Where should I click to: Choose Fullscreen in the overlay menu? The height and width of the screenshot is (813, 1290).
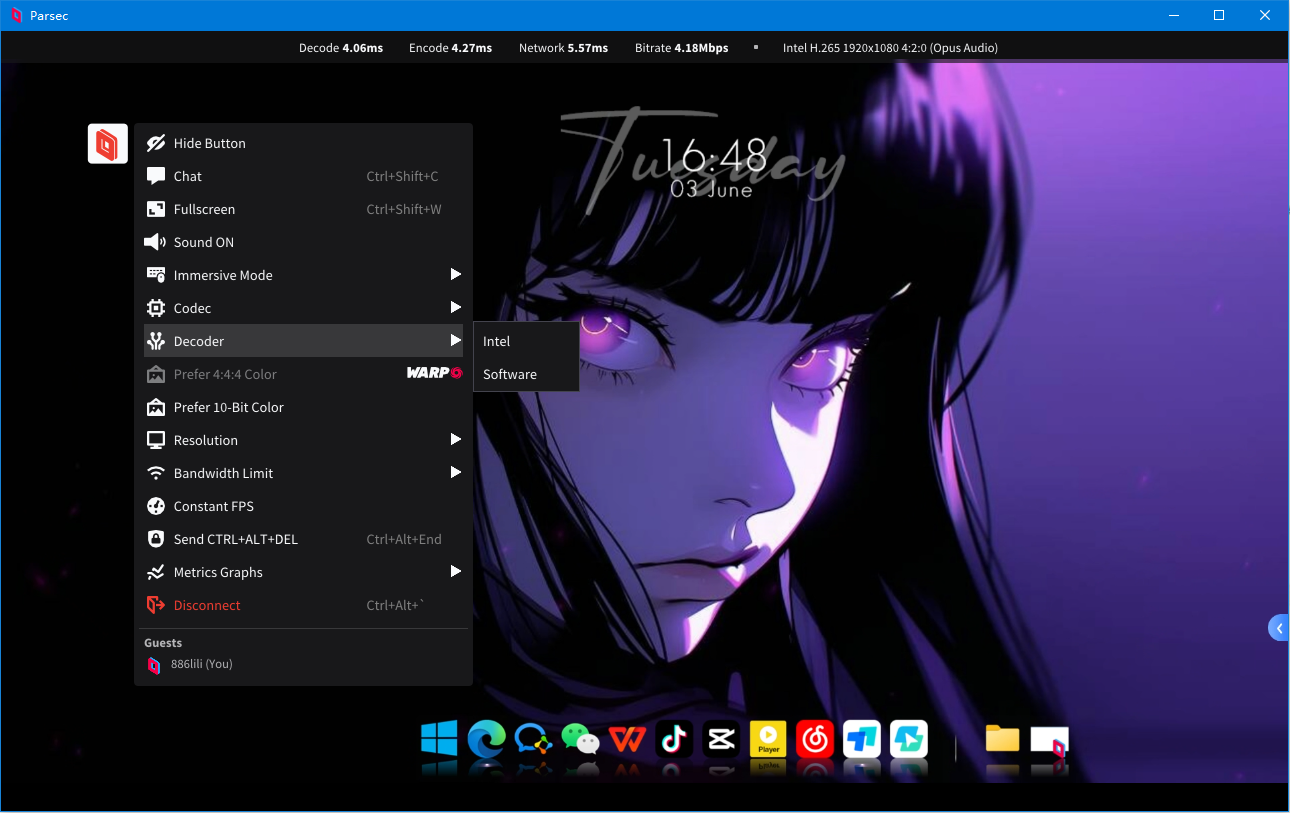pos(303,209)
